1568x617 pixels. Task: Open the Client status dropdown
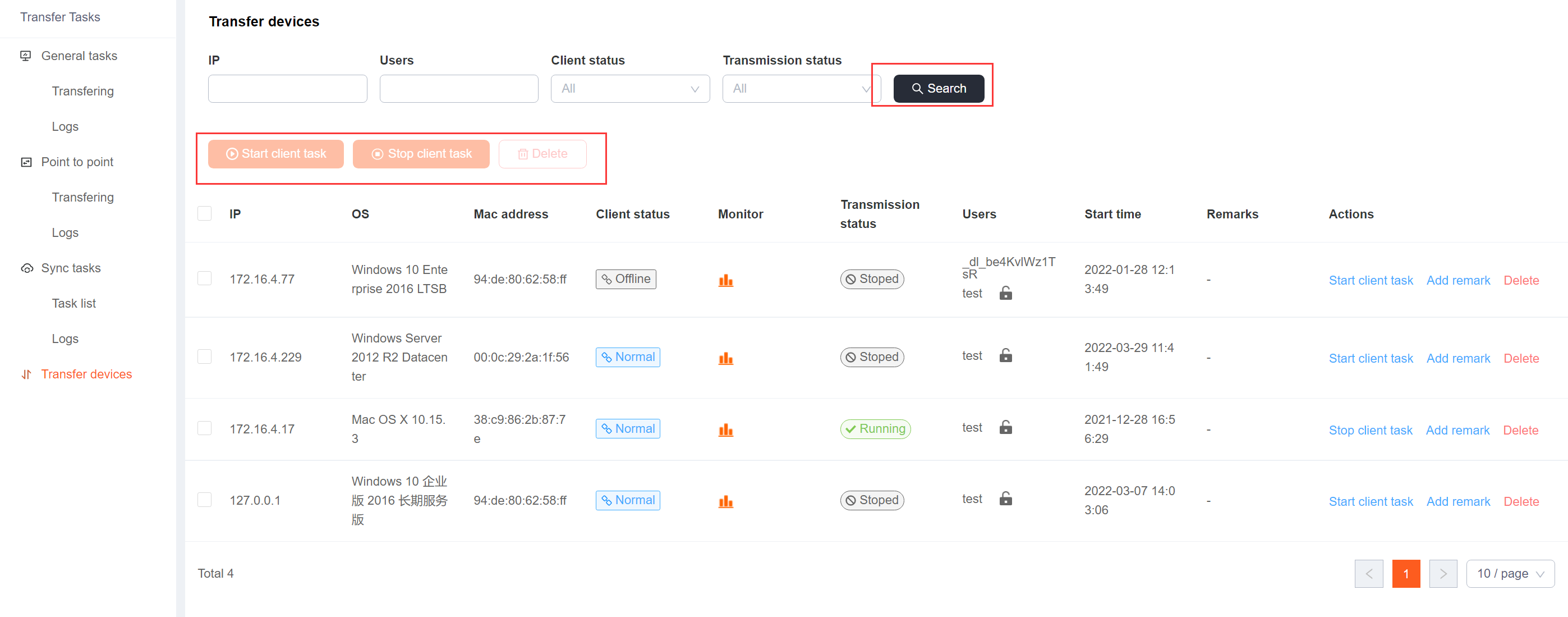click(x=630, y=89)
